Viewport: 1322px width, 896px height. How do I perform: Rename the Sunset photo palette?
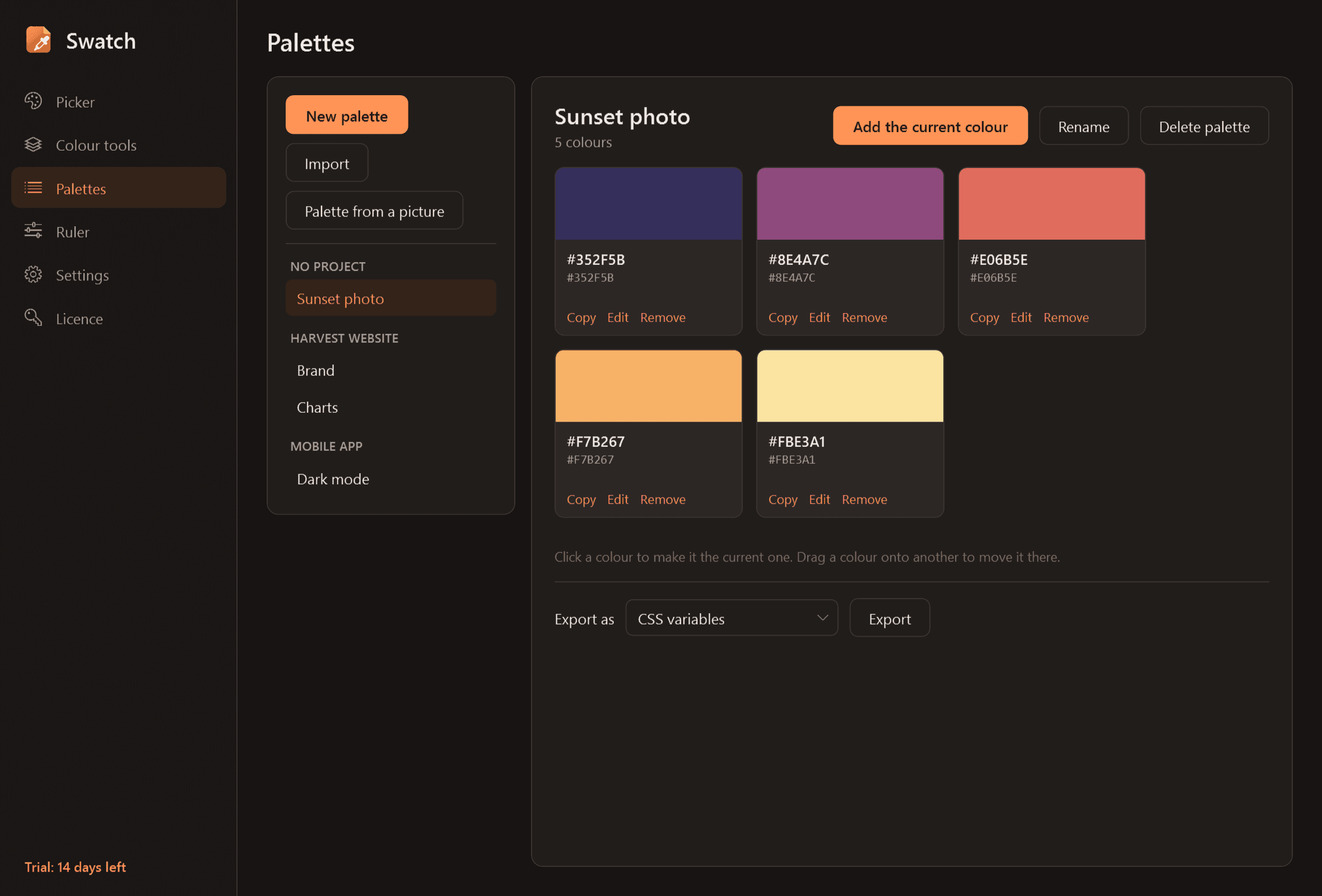tap(1084, 126)
